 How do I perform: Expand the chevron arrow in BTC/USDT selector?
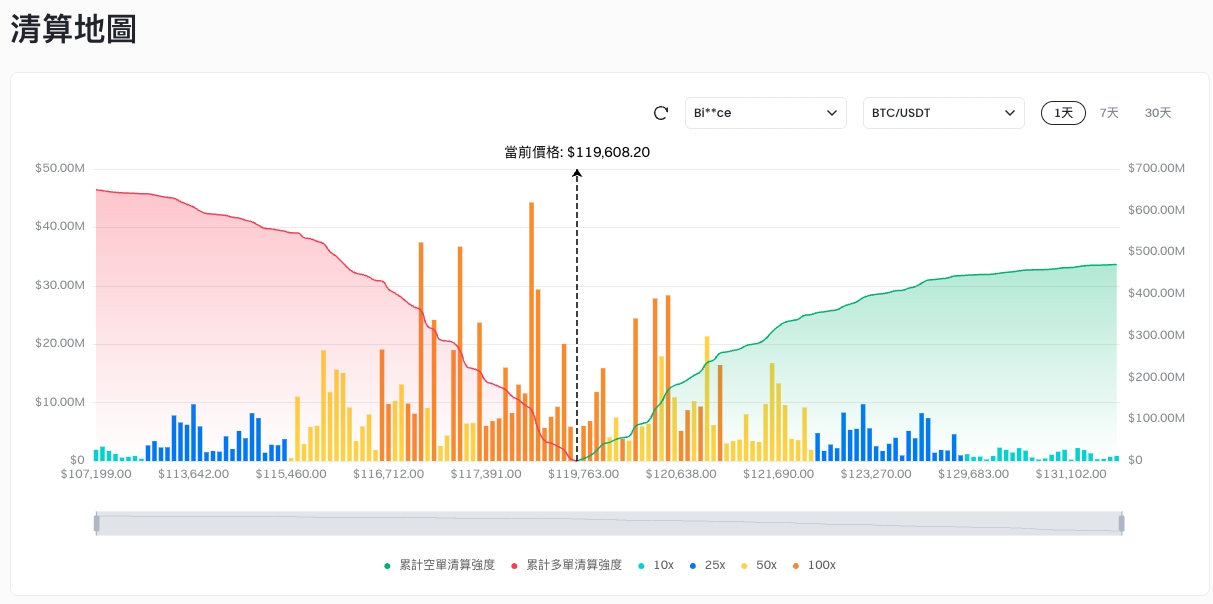(1009, 113)
